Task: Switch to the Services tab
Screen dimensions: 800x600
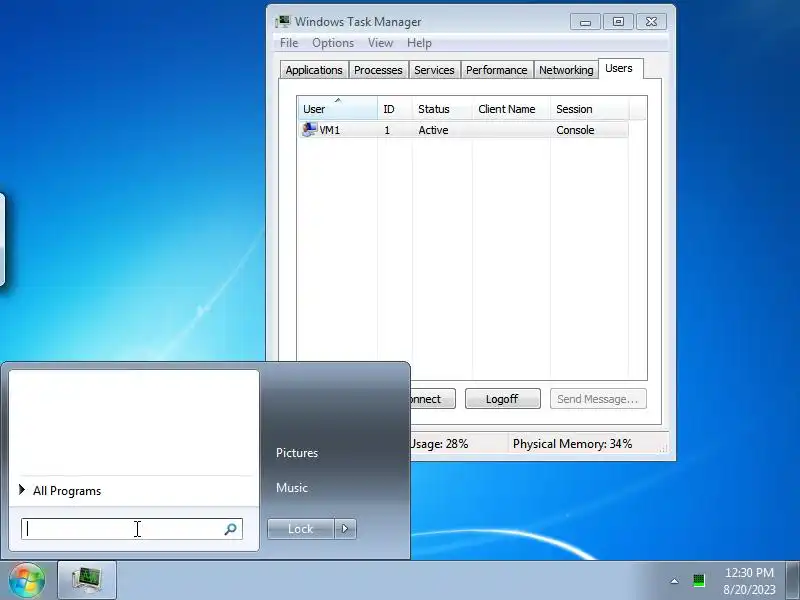Action: click(434, 70)
